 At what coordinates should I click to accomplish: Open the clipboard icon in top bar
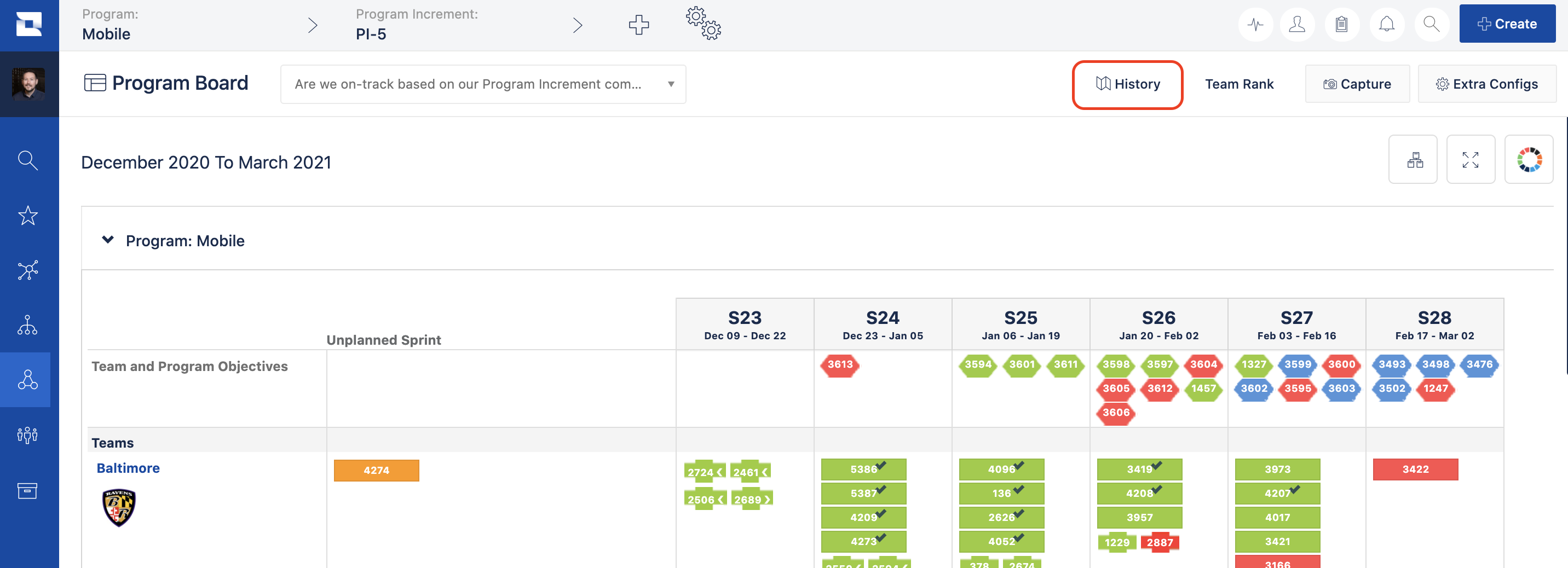(1341, 24)
